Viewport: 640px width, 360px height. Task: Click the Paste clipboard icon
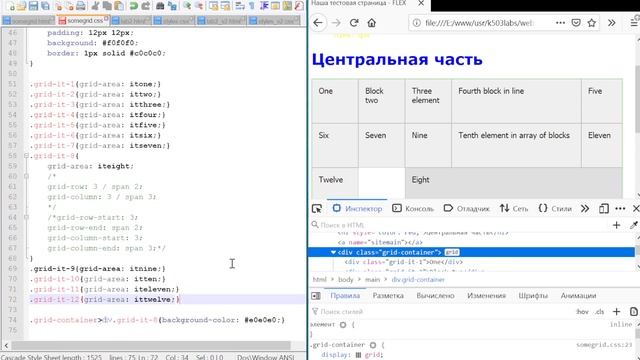(119, 6)
